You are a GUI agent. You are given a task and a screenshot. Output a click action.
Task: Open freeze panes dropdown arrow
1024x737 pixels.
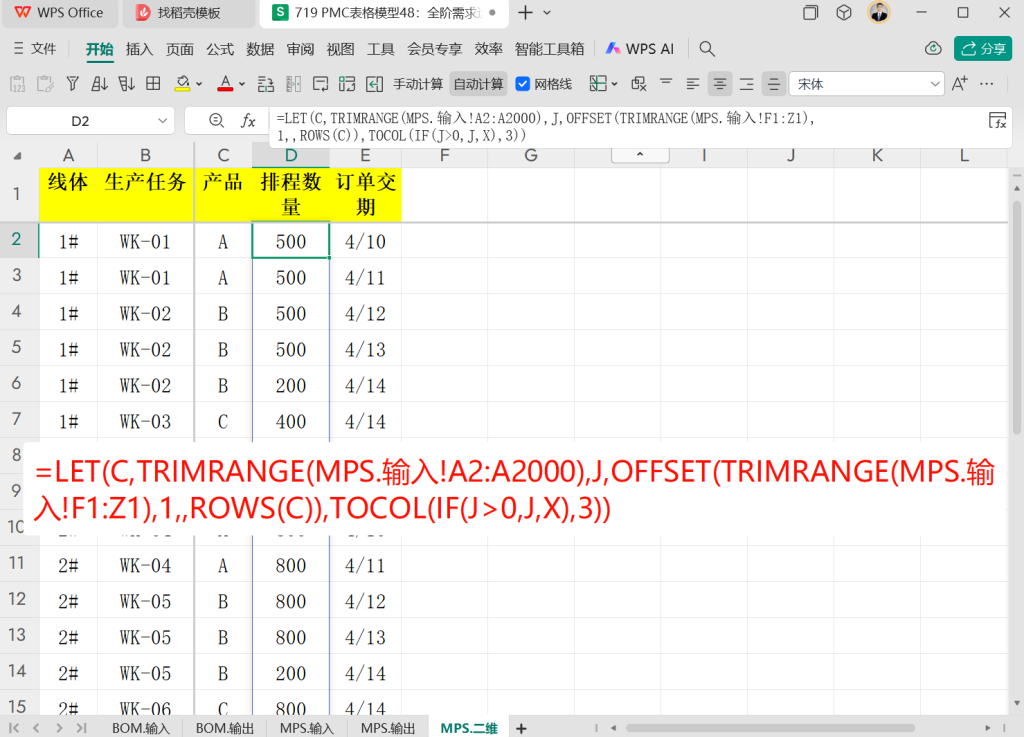[x=614, y=84]
